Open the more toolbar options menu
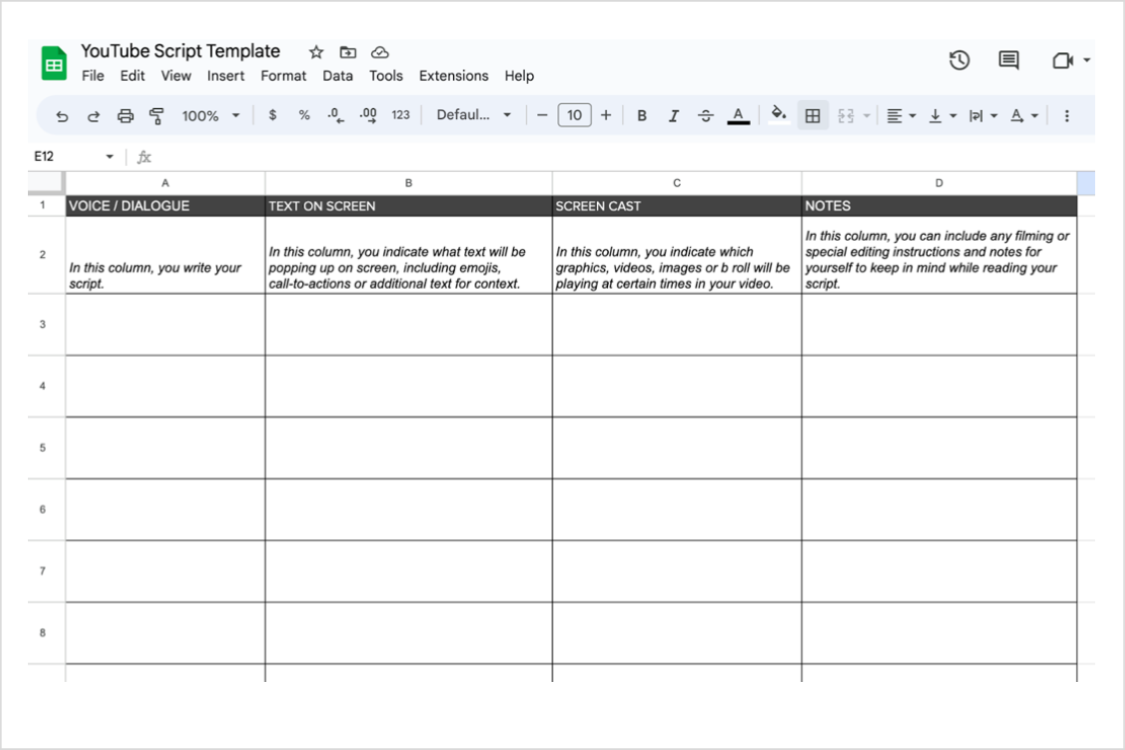Image resolution: width=1125 pixels, height=750 pixels. 1067,116
